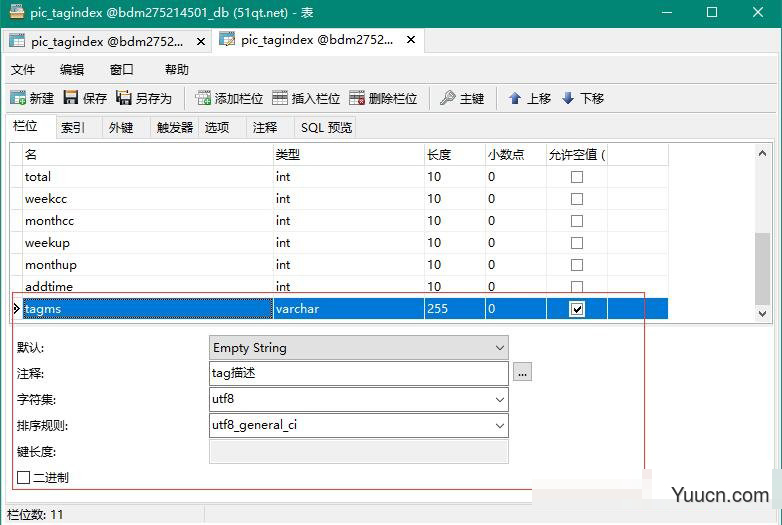Uncheck allow-null checkbox for tagms row
The height and width of the screenshot is (525, 782).
coord(577,309)
